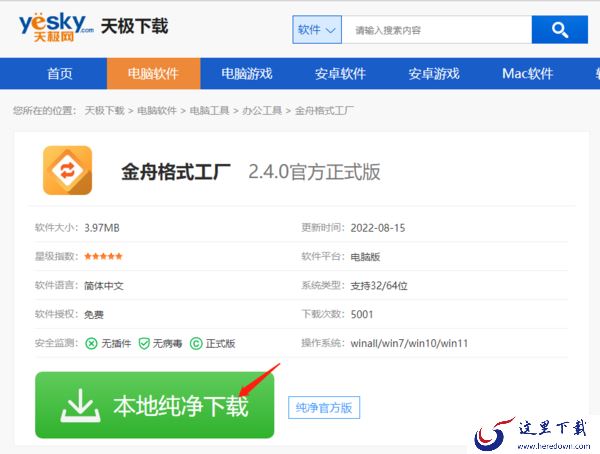Click the 支持32/64位 system type value
This screenshot has width=600, height=454.
[379, 286]
